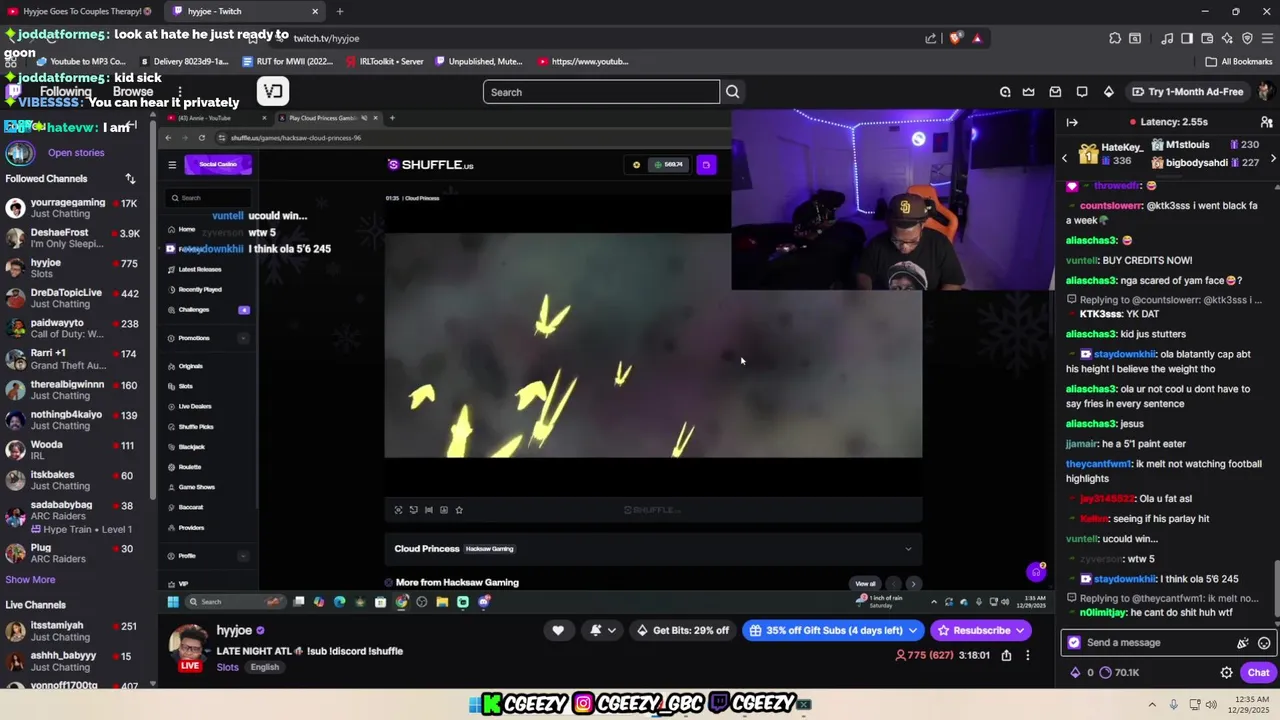Viewport: 1280px width, 720px height.
Task: Click the heart follow icon below stream
Action: tap(558, 630)
